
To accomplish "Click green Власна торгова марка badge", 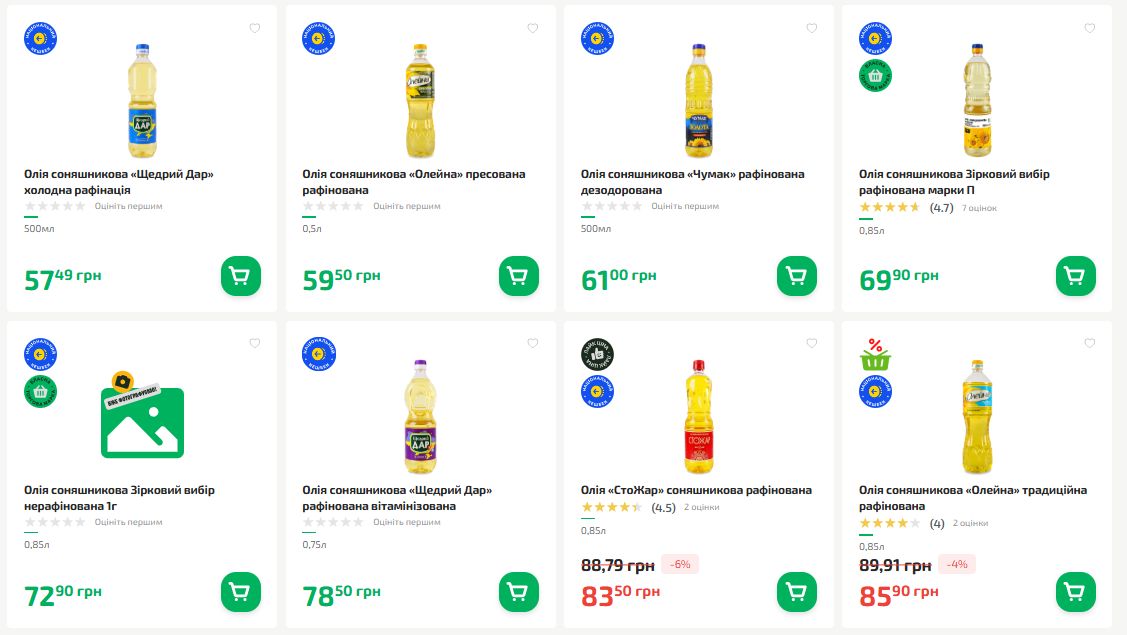I will point(875,75).
